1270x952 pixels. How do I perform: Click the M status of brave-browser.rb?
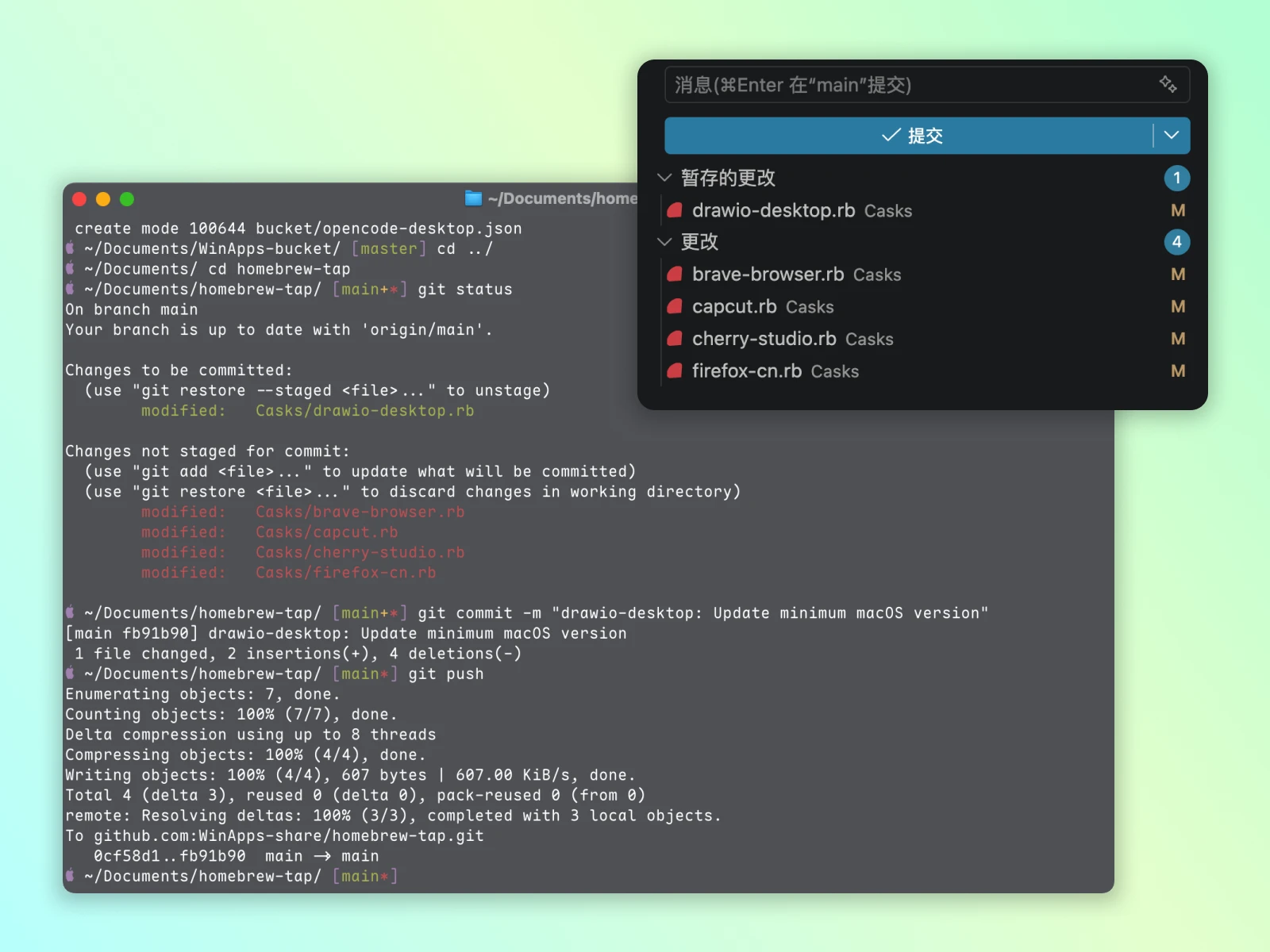tap(1178, 274)
